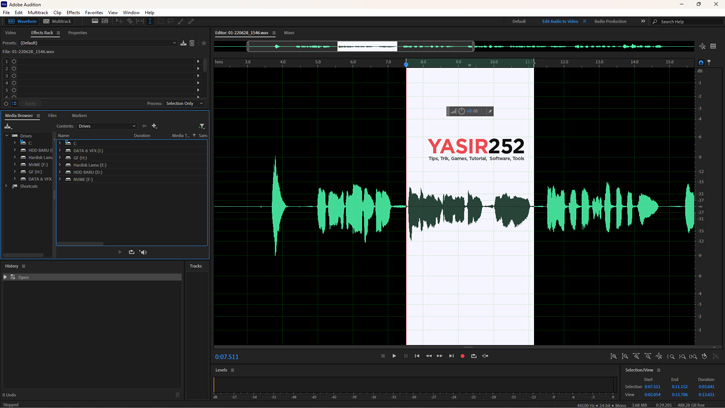725x408 pixels.
Task: Select the Paintbrush Selection tool
Action: [x=181, y=21]
